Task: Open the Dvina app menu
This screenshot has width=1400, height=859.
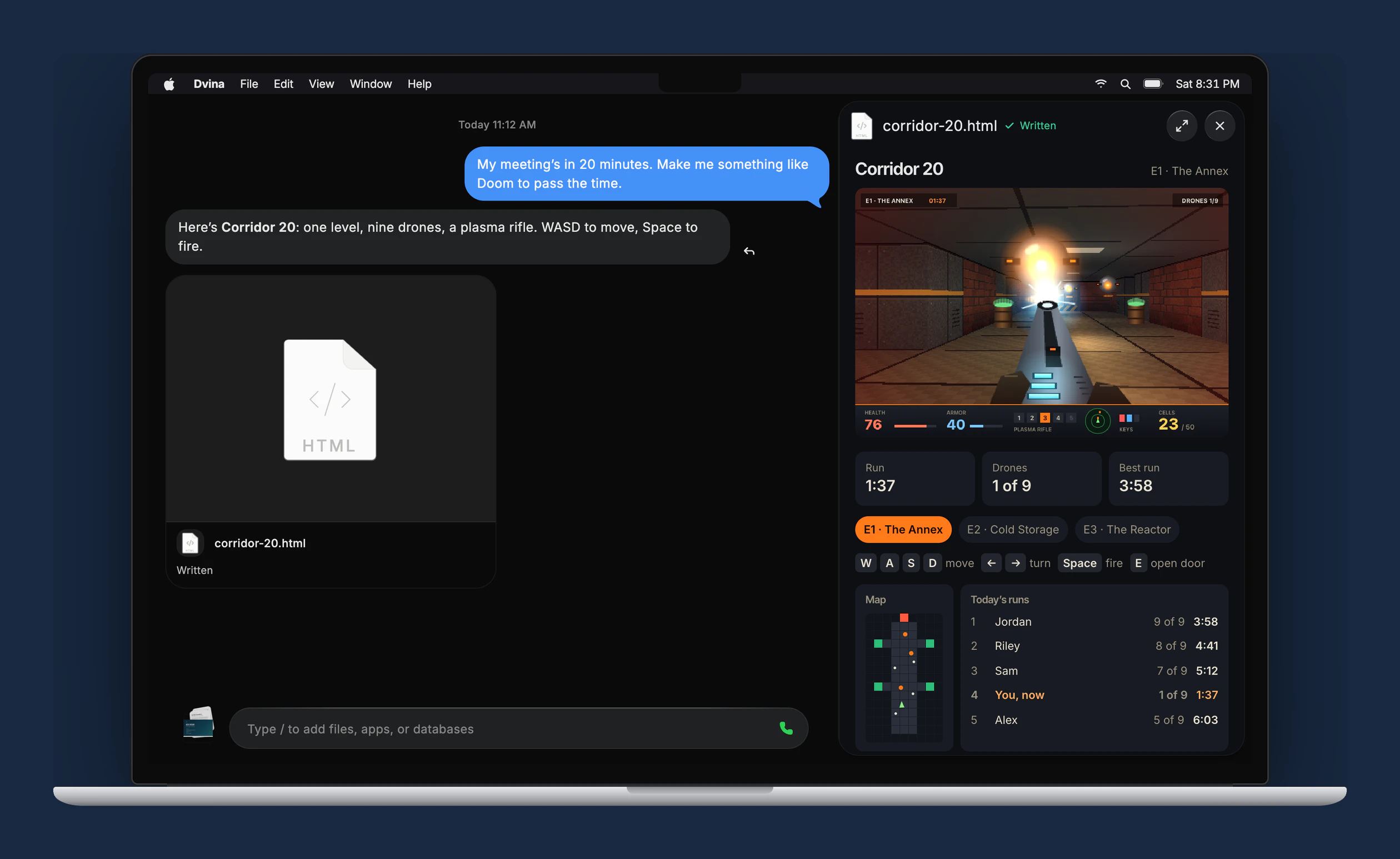Action: point(208,84)
